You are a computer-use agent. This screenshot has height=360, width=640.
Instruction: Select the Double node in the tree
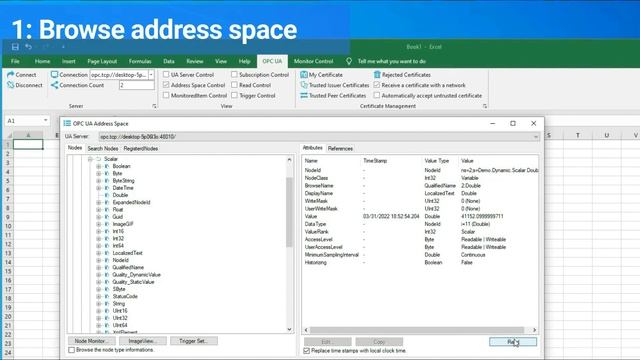(x=120, y=196)
